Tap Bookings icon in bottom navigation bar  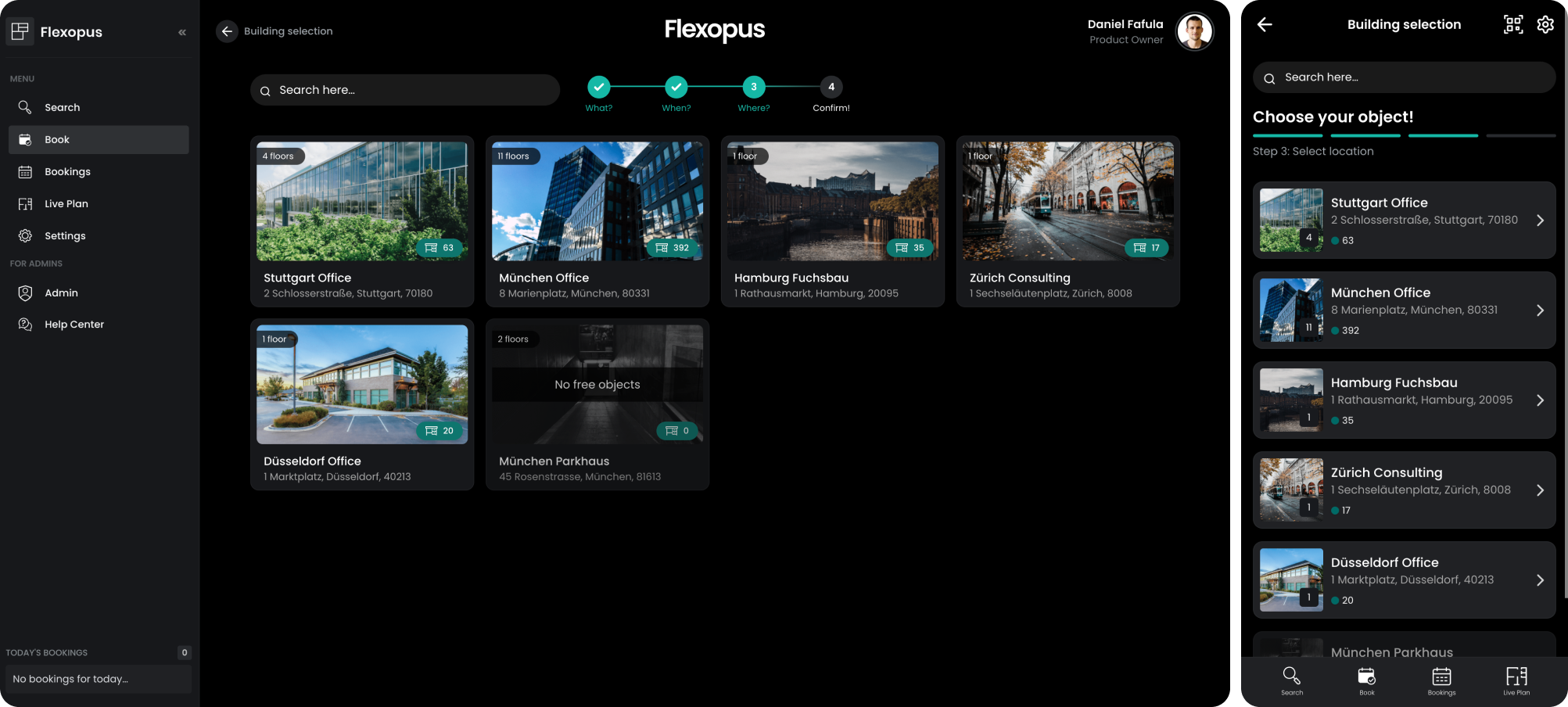point(1441,680)
